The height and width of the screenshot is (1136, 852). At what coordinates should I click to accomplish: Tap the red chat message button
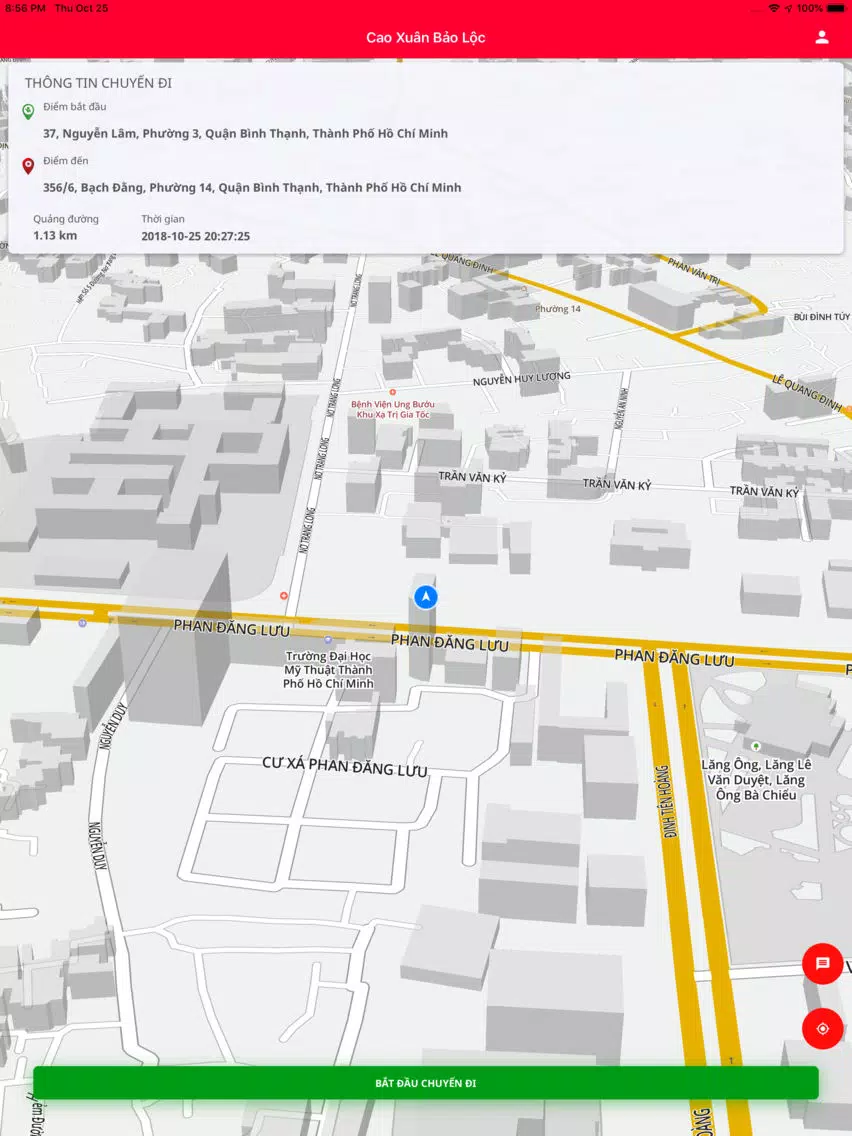click(822, 964)
